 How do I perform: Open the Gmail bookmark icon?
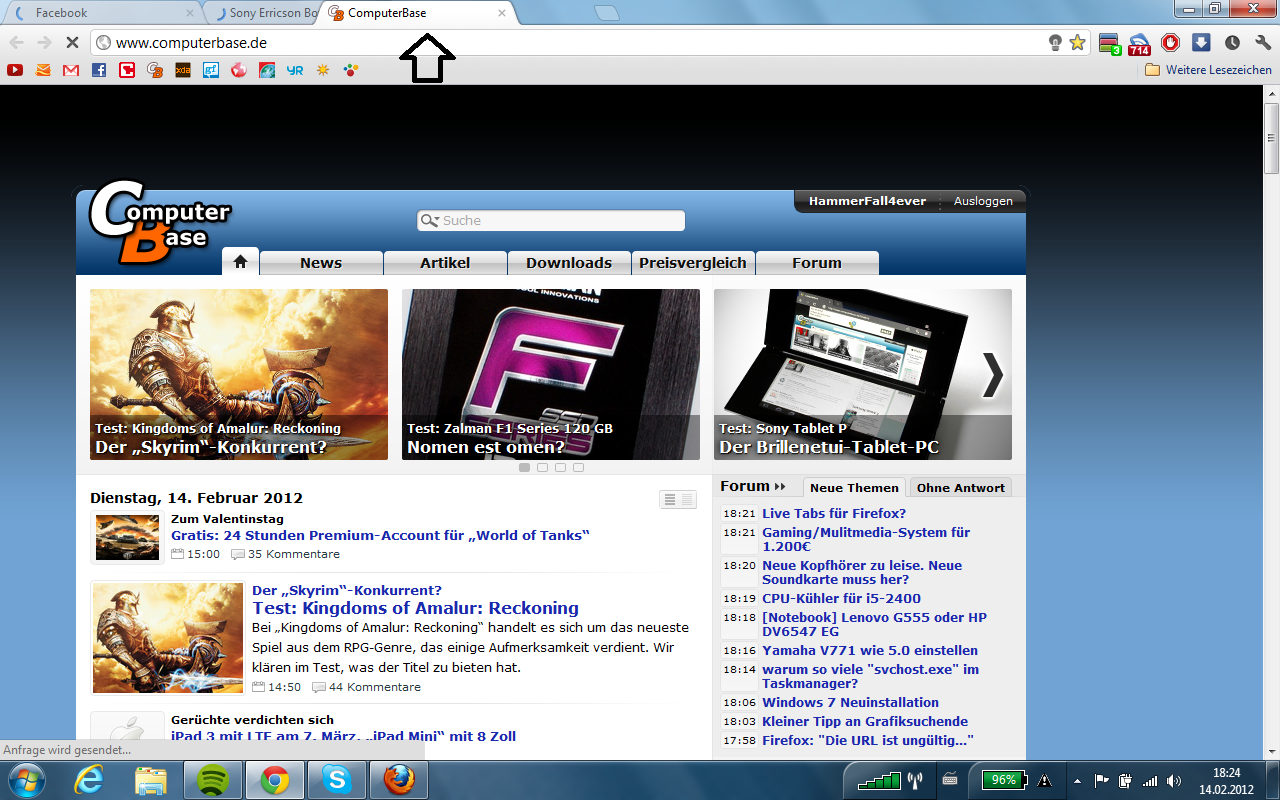coord(71,70)
